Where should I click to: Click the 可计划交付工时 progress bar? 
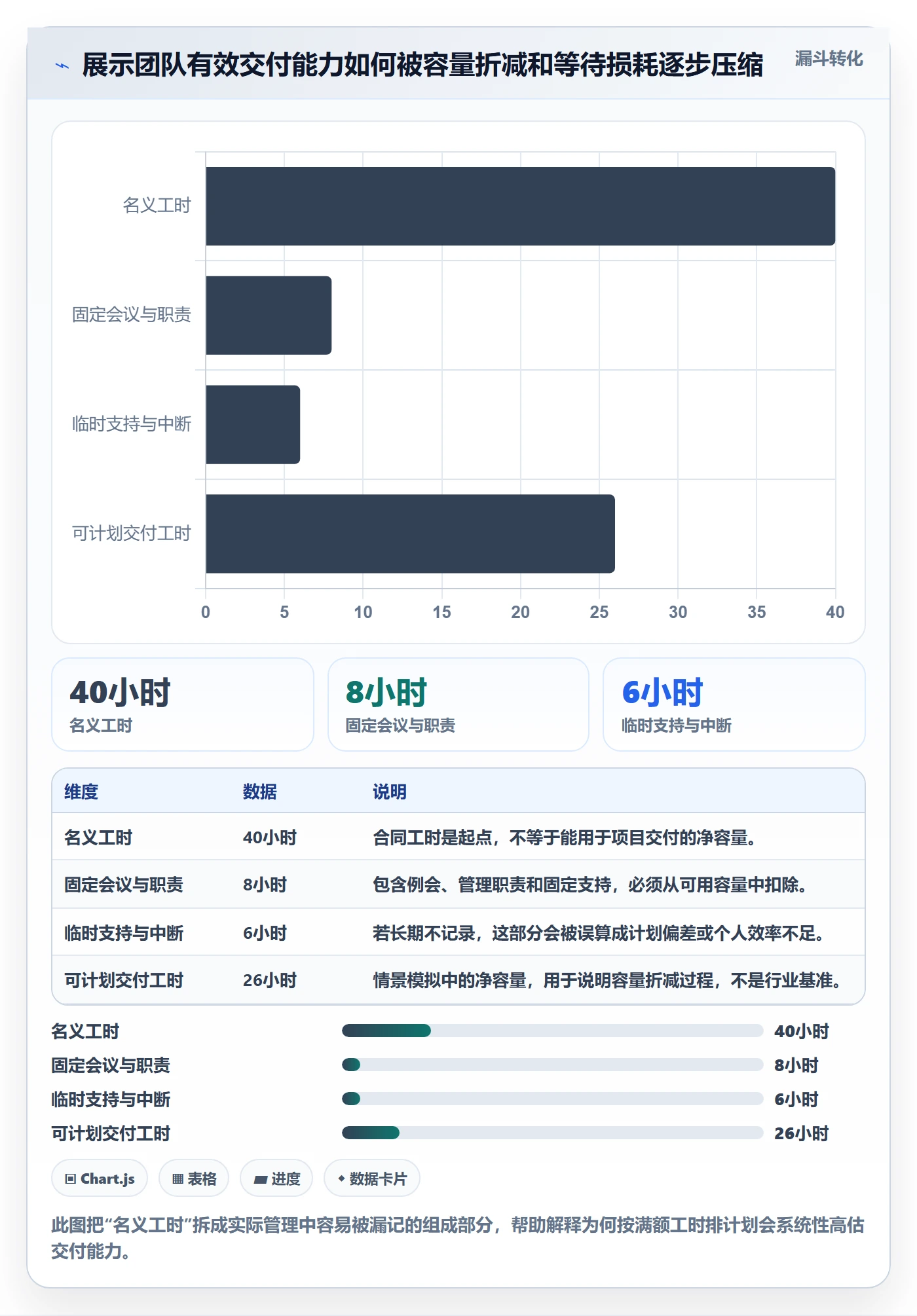pyautogui.click(x=553, y=1133)
